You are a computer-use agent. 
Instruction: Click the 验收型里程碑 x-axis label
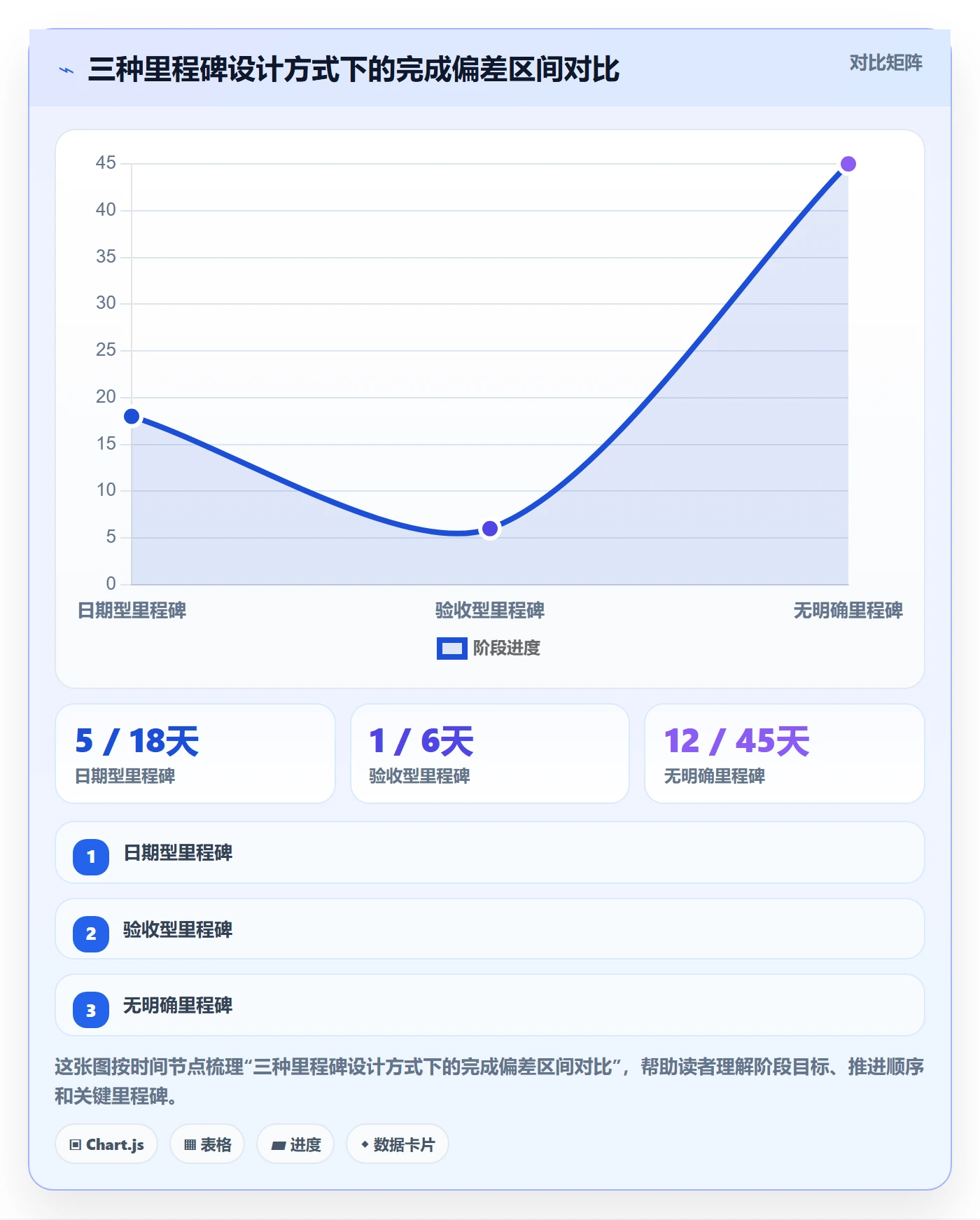coord(490,611)
